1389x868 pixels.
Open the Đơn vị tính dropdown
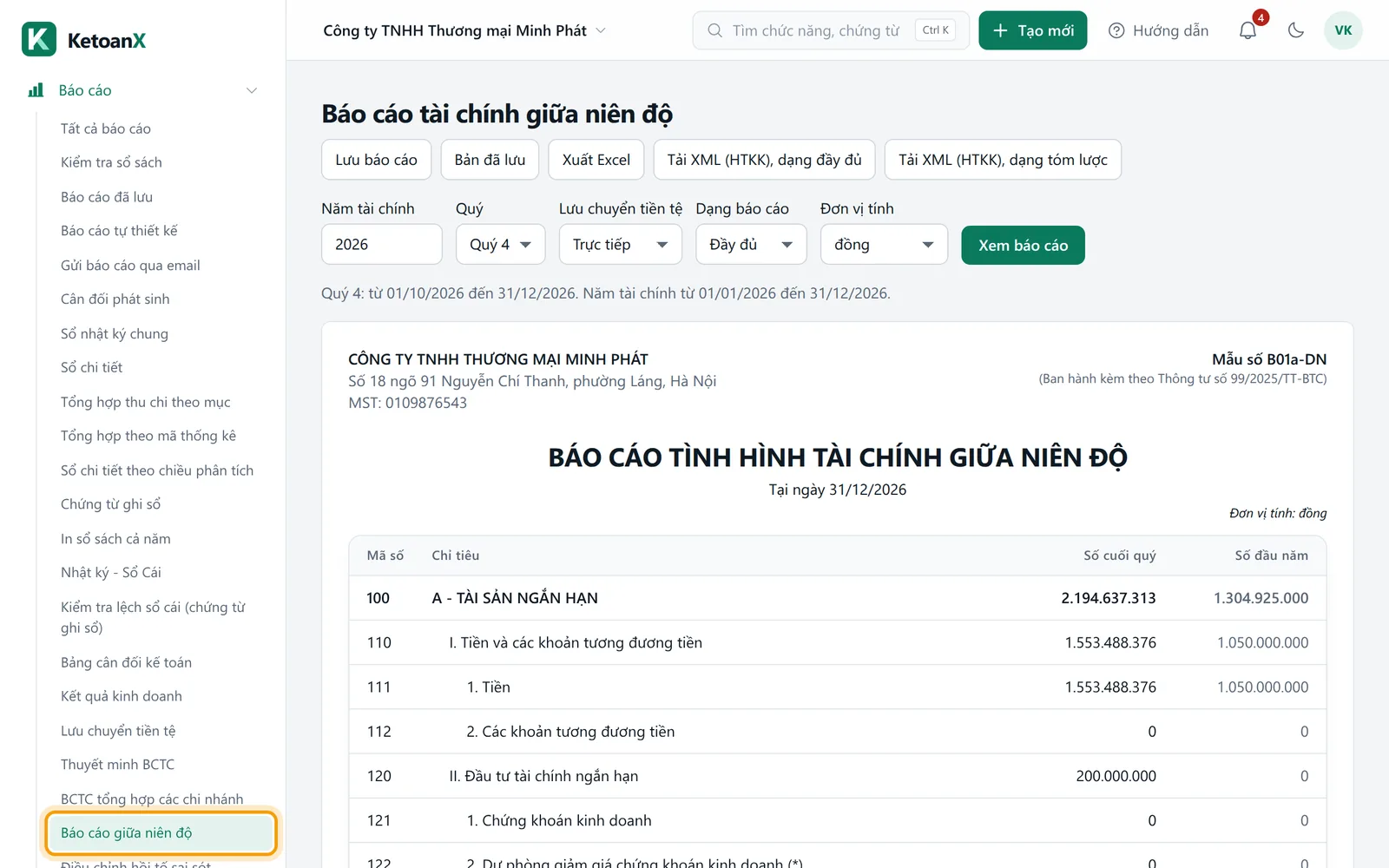tap(884, 245)
